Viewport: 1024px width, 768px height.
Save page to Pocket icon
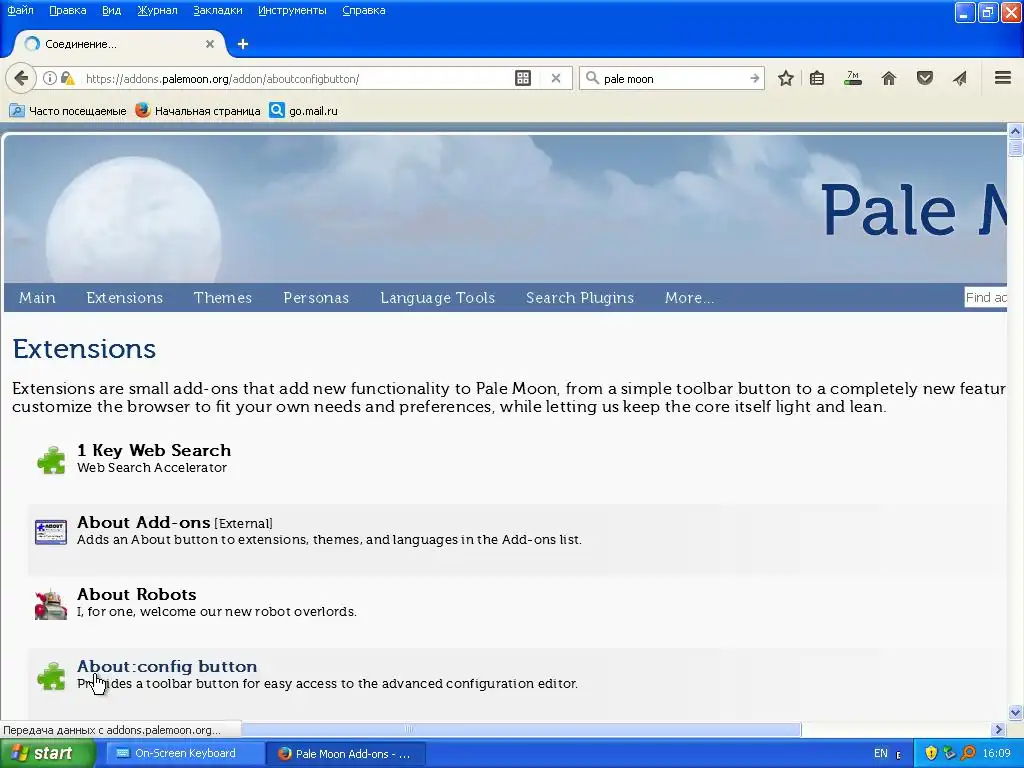924,78
